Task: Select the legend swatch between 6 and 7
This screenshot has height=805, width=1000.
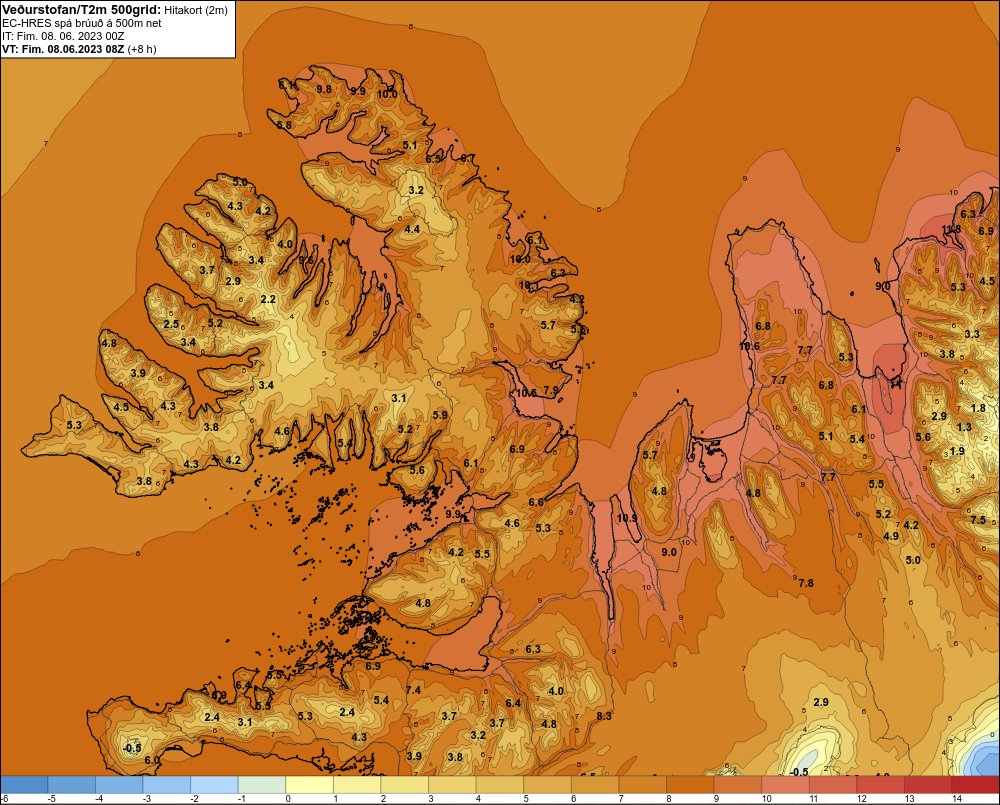Action: [595, 785]
